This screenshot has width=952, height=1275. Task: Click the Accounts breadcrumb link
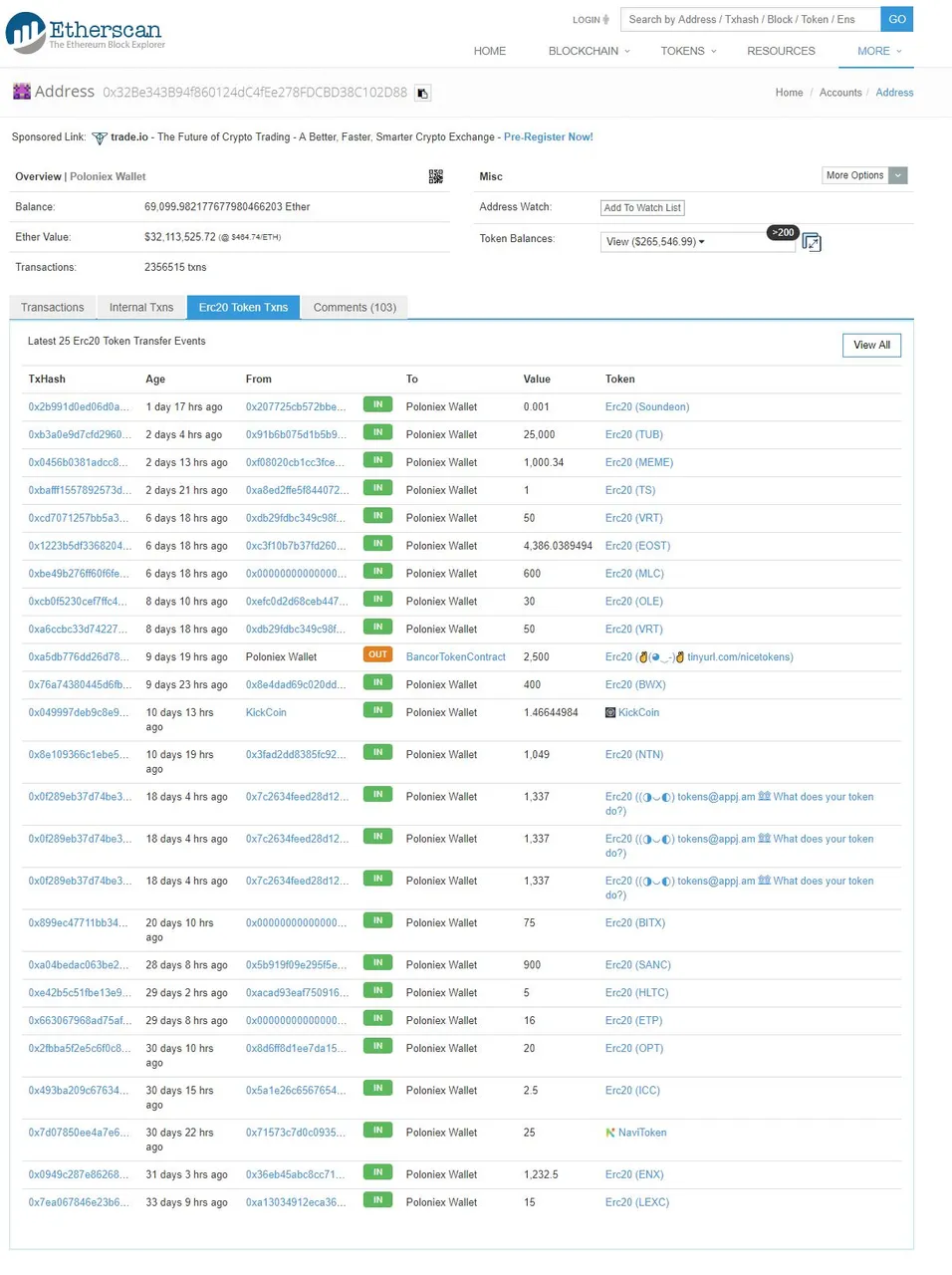(x=840, y=93)
